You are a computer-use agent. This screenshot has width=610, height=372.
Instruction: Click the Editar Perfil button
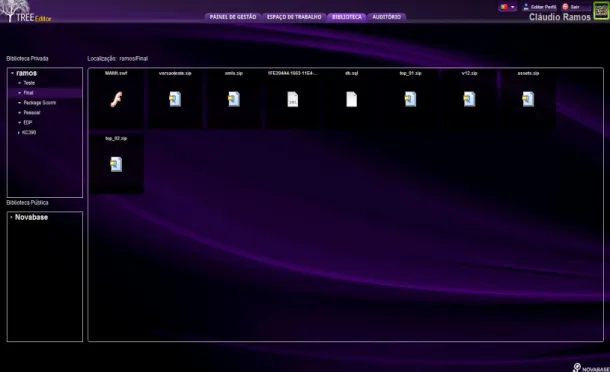pyautogui.click(x=540, y=7)
